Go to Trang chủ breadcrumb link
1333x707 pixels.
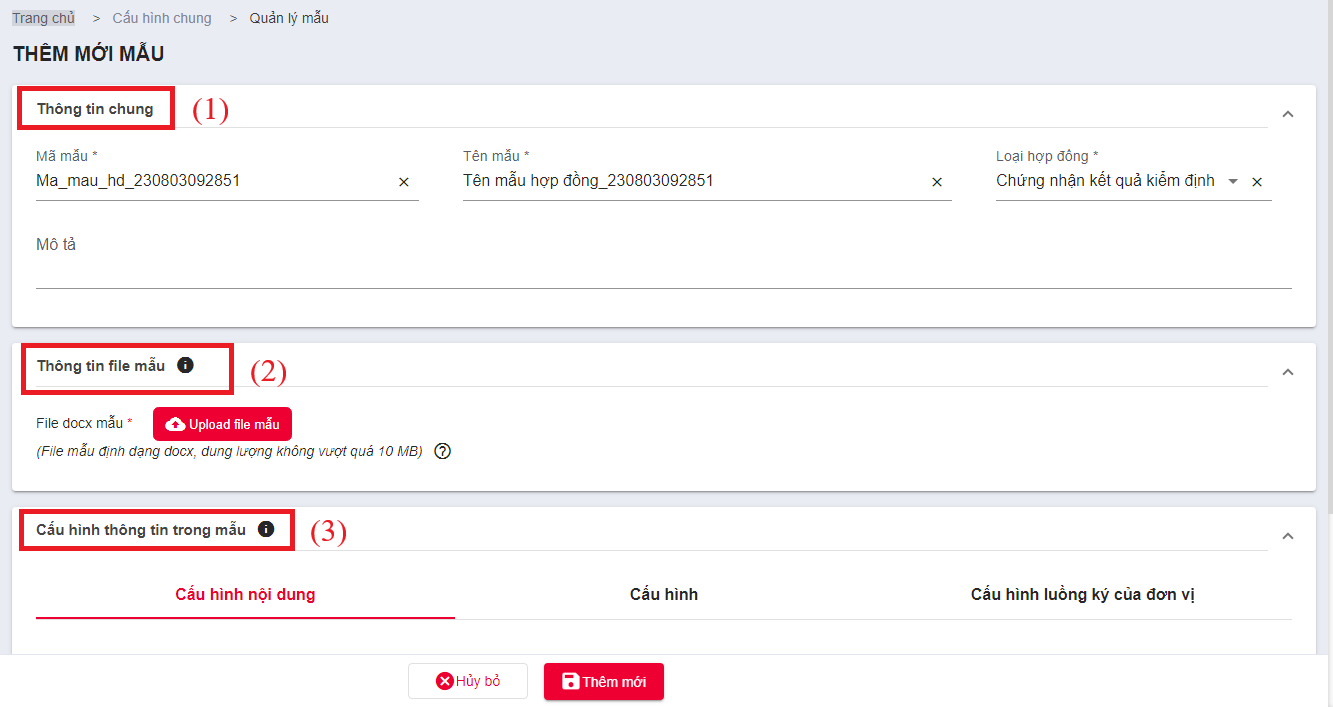click(x=43, y=18)
